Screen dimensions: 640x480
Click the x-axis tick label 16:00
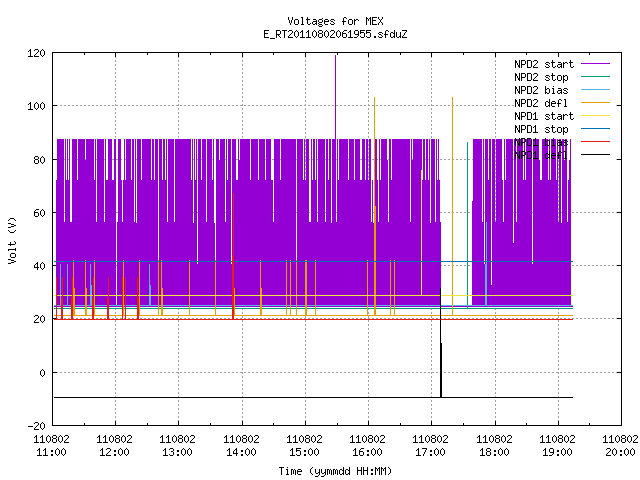(367, 453)
